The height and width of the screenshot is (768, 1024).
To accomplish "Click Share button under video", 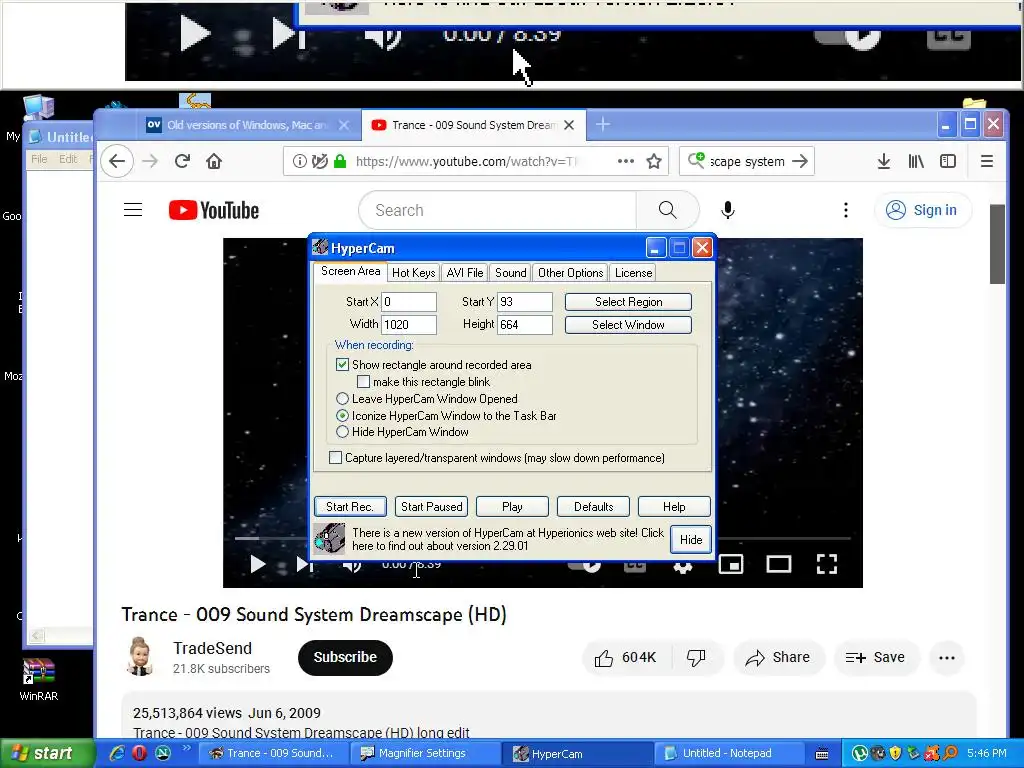I will 778,658.
